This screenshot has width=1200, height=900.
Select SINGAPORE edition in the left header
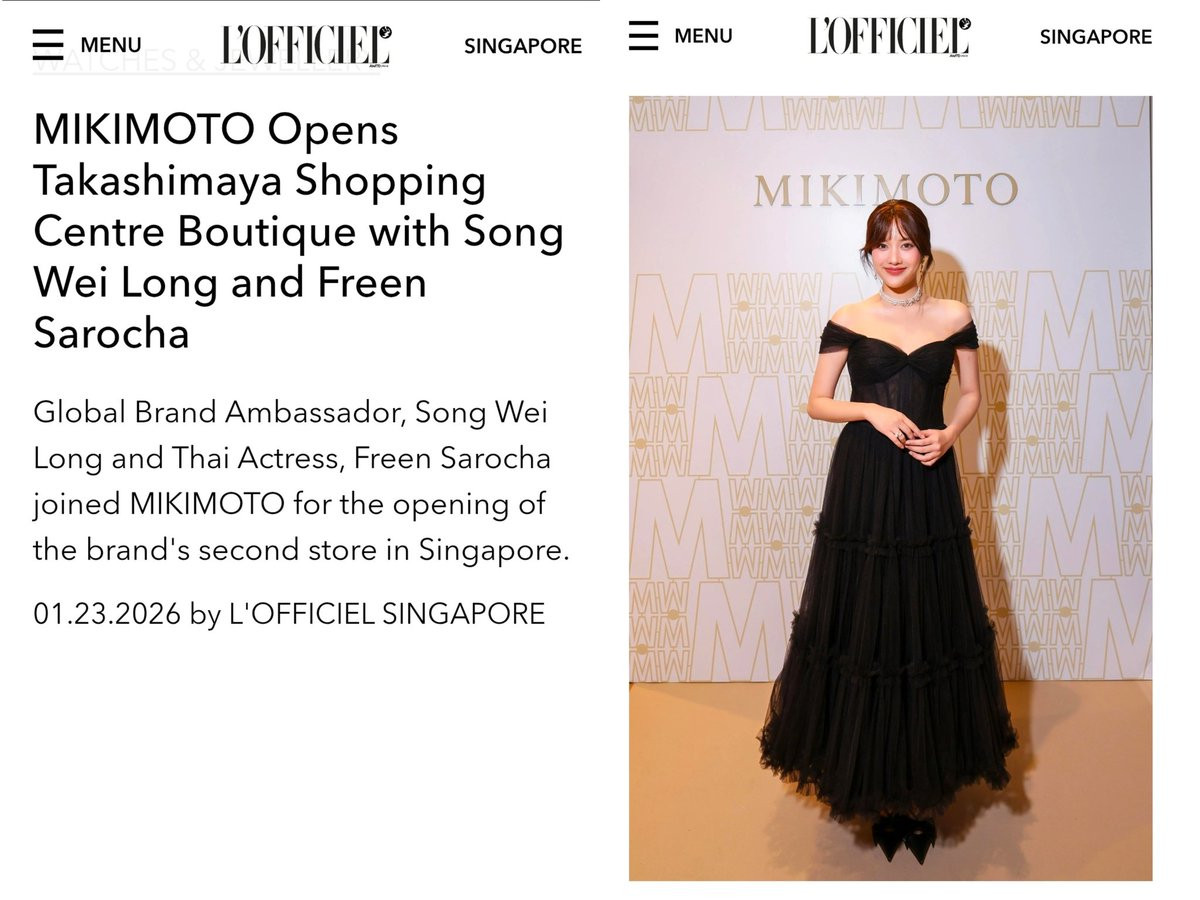pos(523,46)
